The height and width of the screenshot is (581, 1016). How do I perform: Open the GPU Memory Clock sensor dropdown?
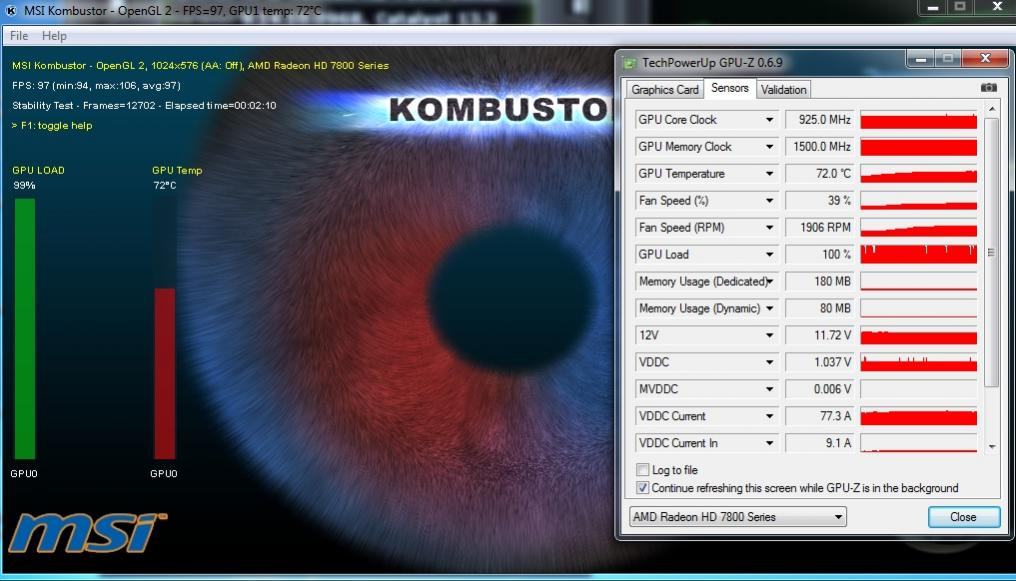click(769, 147)
